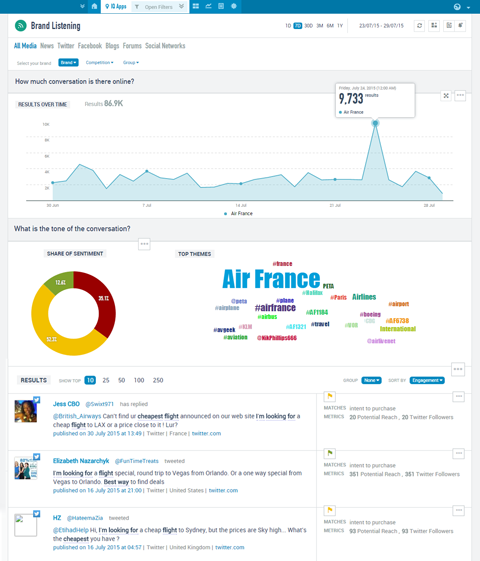Image resolution: width=480 pixels, height=561 pixels.
Task: Refresh the dashboard data
Action: (420, 26)
